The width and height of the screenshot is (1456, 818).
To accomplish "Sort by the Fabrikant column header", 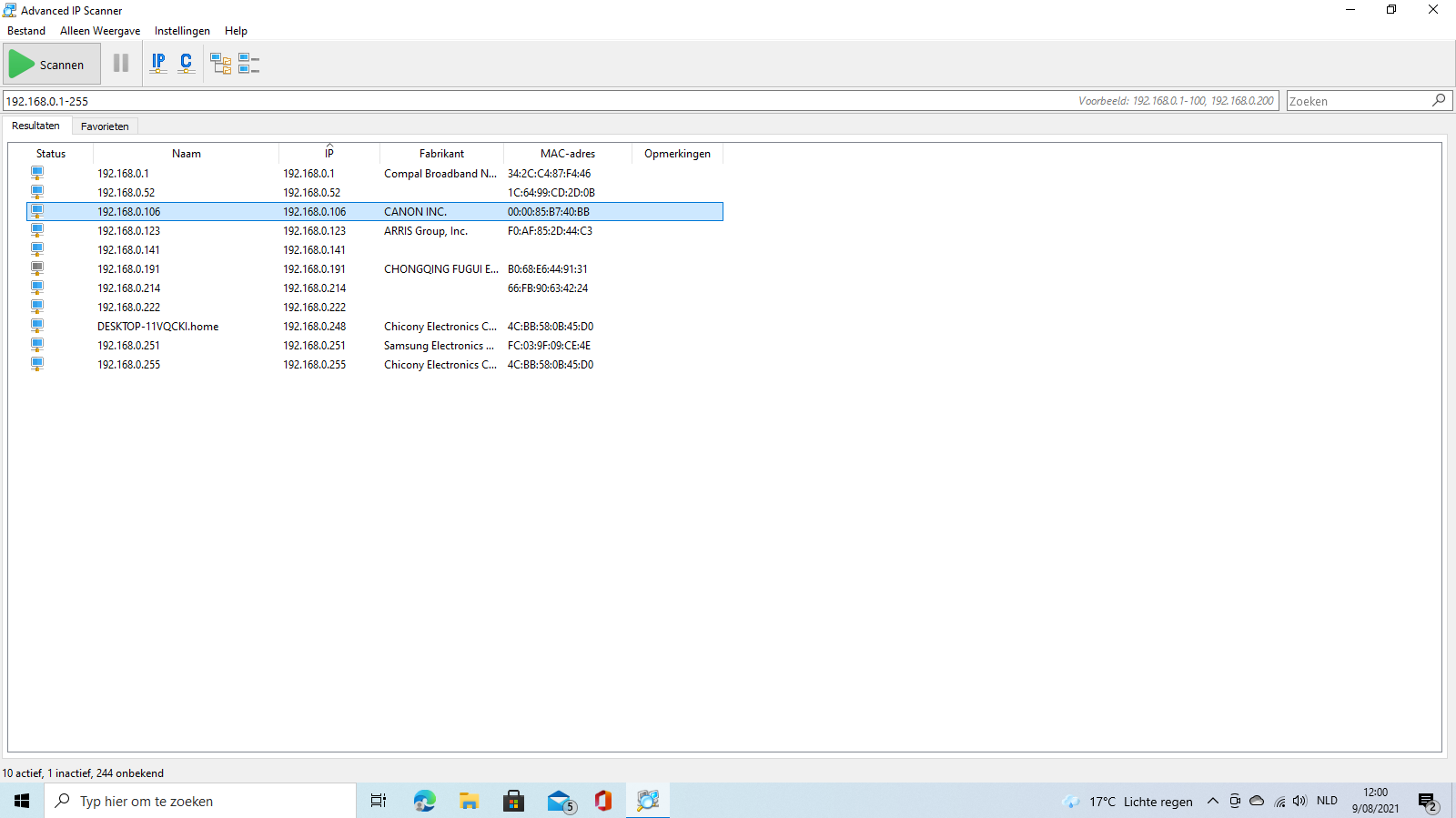I will click(441, 154).
